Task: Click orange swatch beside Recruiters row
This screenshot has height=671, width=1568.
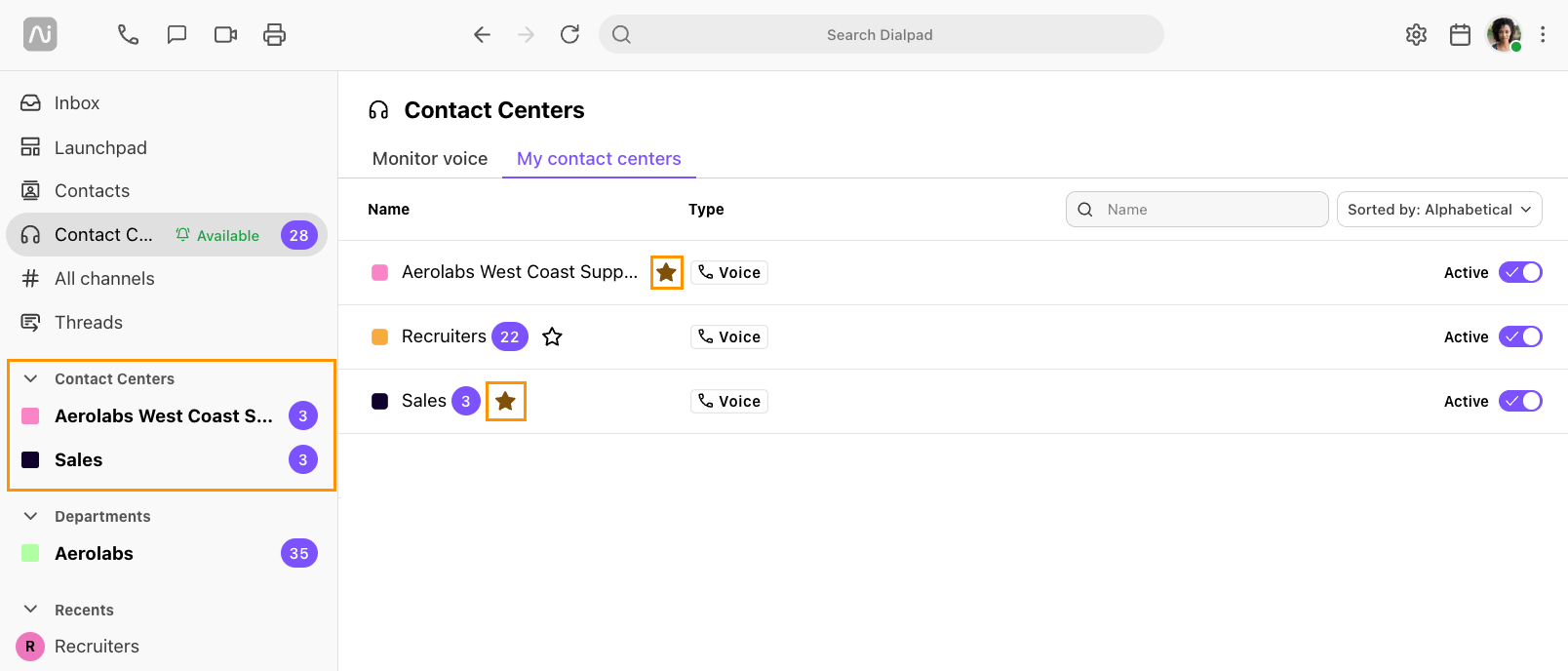Action: [x=380, y=337]
